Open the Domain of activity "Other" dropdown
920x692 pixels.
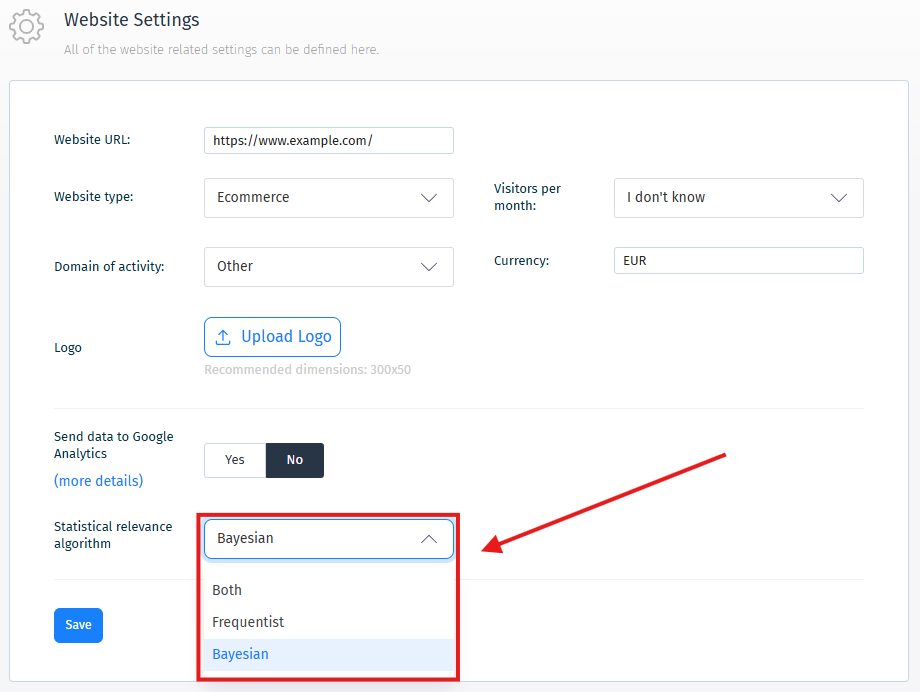pyautogui.click(x=310, y=267)
